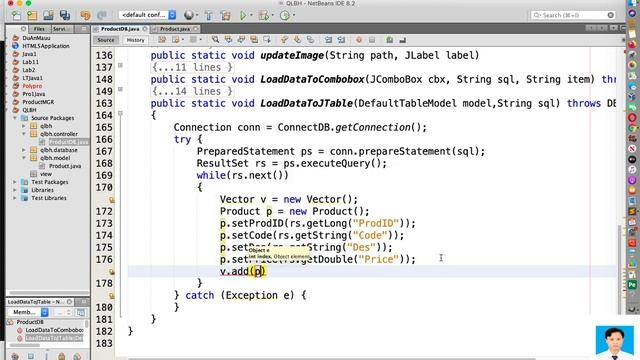The image size is (640, 360).
Task: Open the Run Project dropdown arrow
Action: [251, 16]
